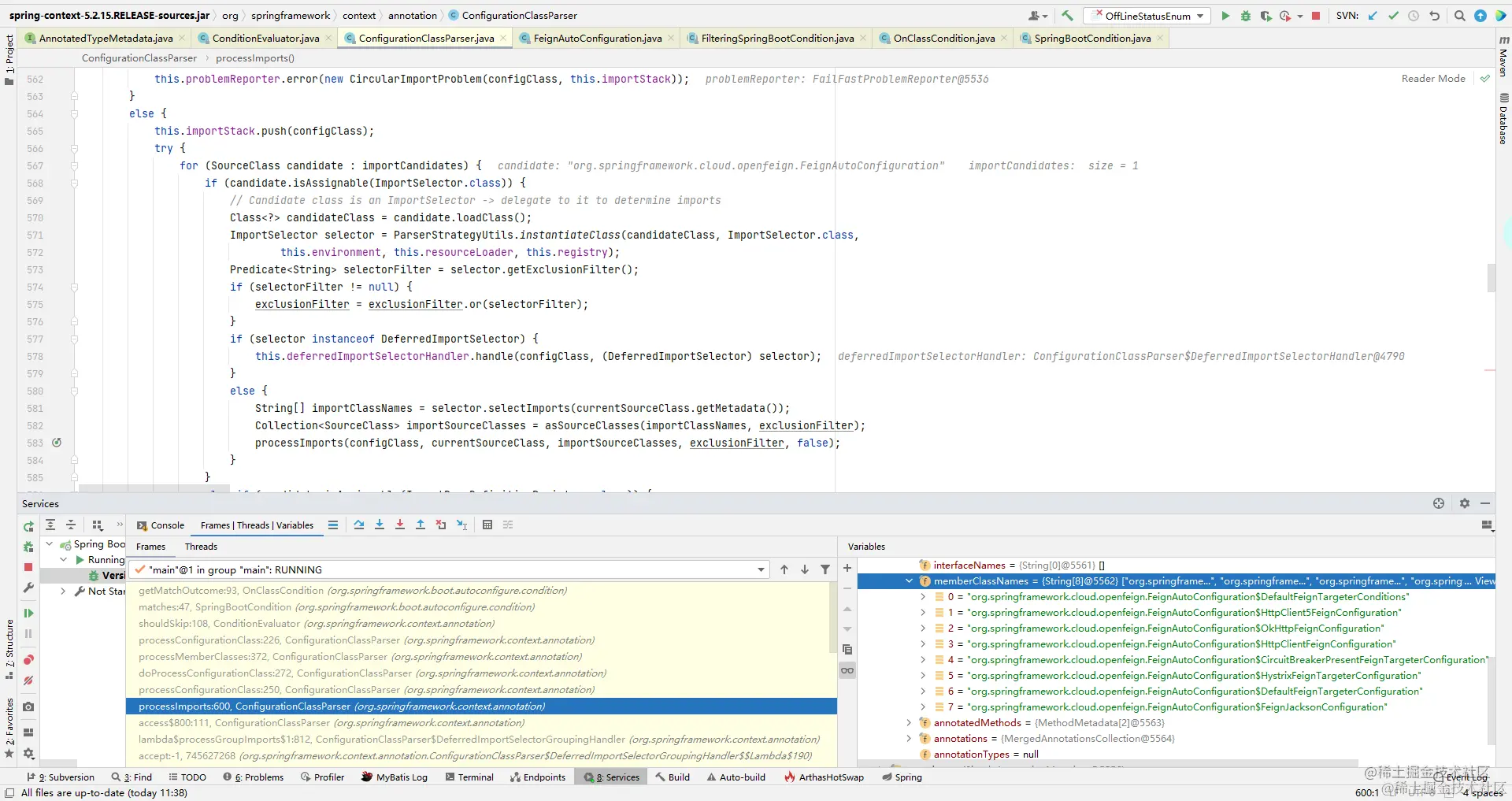Click Resume Program green icon
This screenshot has width=1512, height=801.
(x=28, y=613)
